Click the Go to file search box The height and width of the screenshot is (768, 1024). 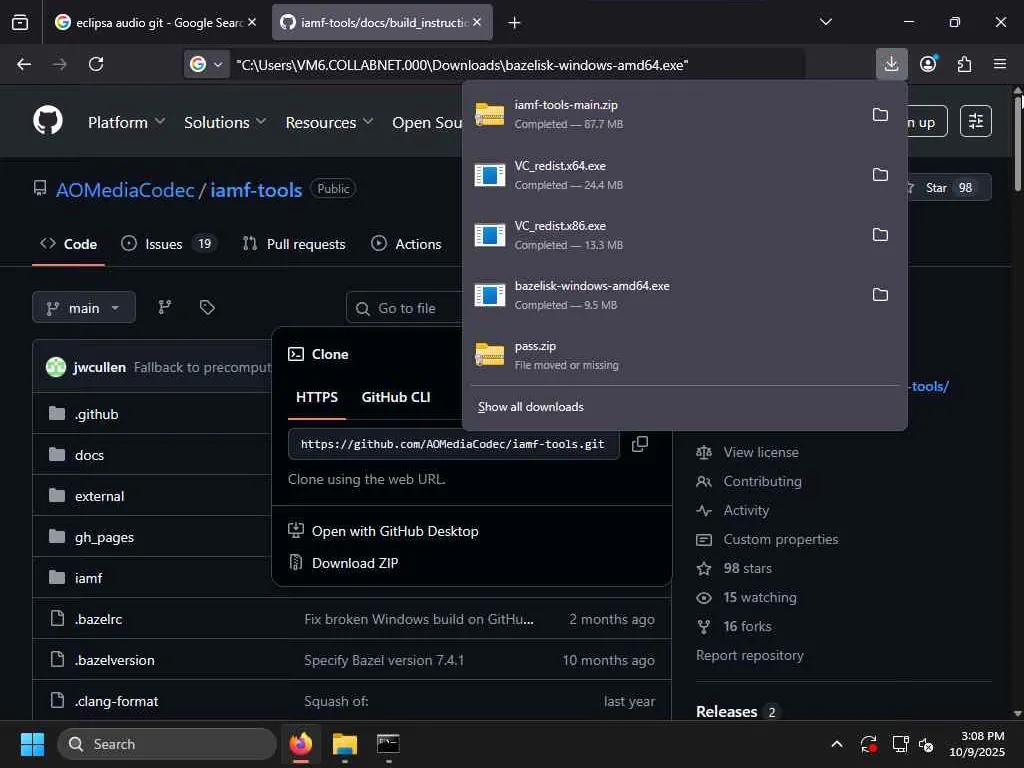406,308
